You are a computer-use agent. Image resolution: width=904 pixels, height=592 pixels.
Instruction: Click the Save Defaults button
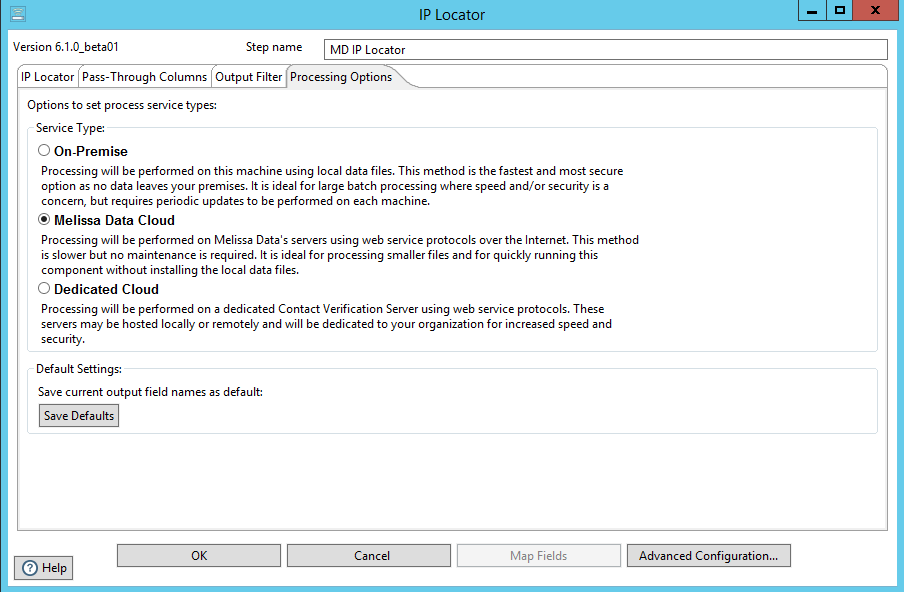pos(79,416)
